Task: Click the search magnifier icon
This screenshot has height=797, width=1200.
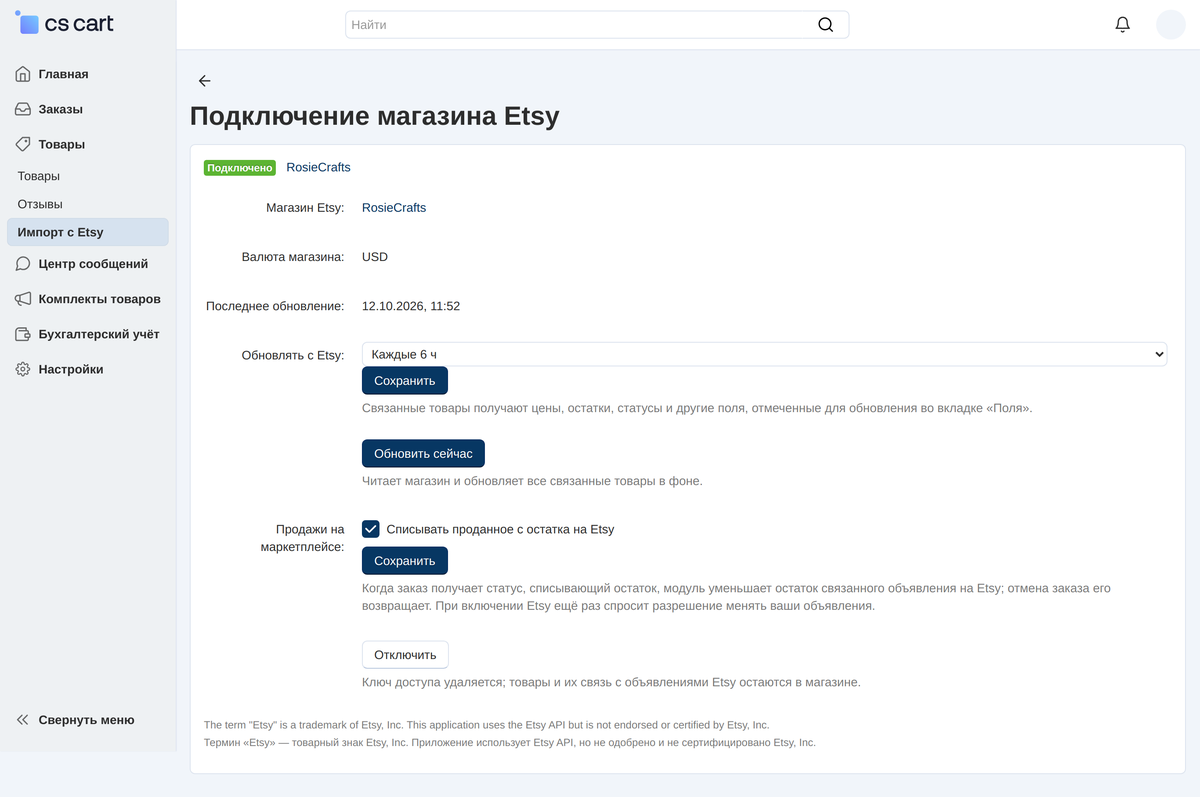Action: (825, 25)
